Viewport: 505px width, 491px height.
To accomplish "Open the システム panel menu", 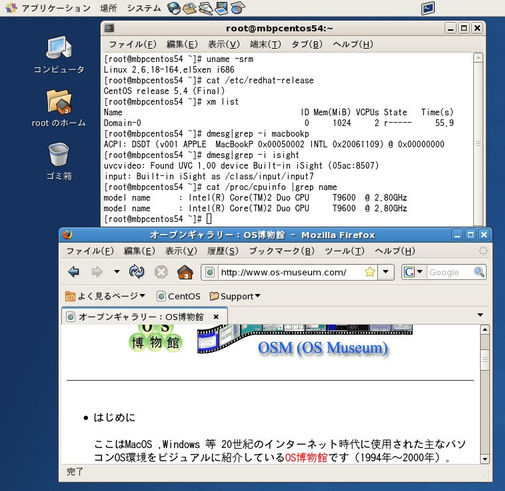I will point(144,8).
